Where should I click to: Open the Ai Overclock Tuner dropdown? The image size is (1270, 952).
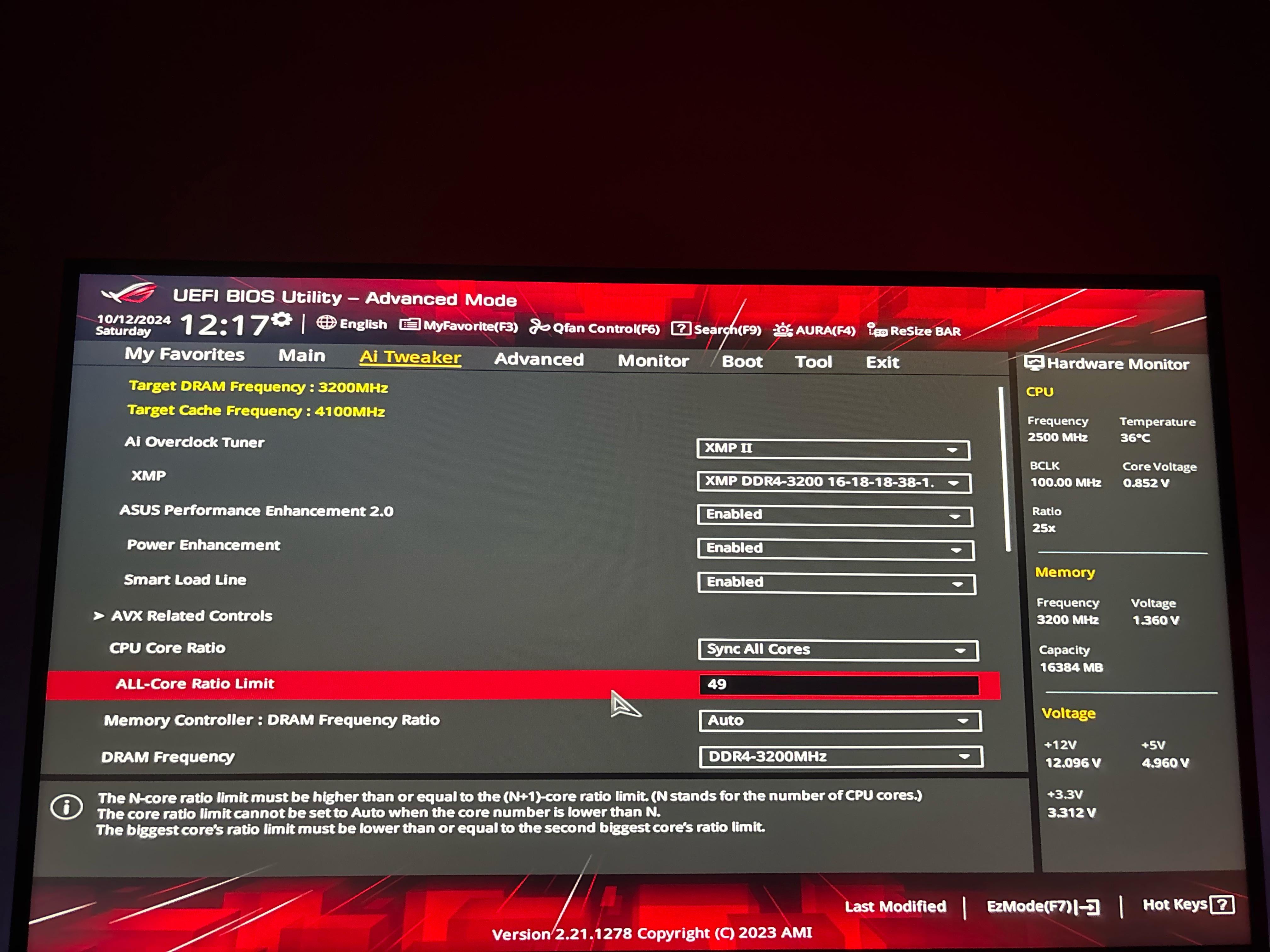click(x=833, y=449)
